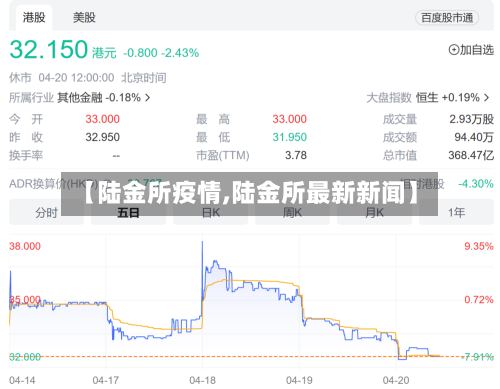Switch to the 美股 tab
The width and height of the screenshot is (500, 389).
pyautogui.click(x=84, y=18)
